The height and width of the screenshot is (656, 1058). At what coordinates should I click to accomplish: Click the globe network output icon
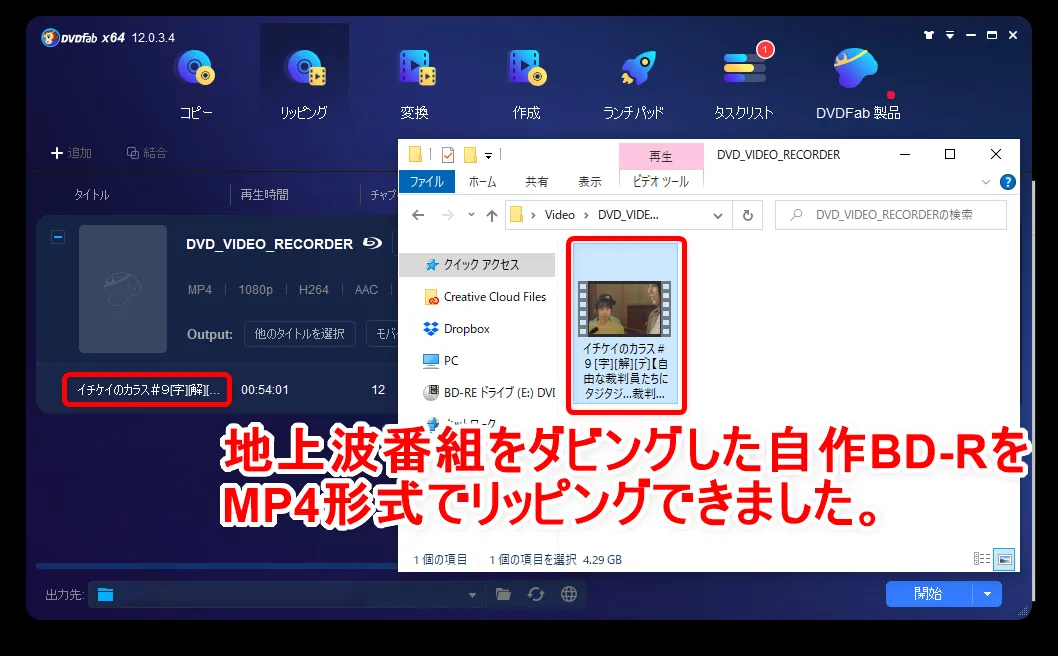(x=569, y=594)
